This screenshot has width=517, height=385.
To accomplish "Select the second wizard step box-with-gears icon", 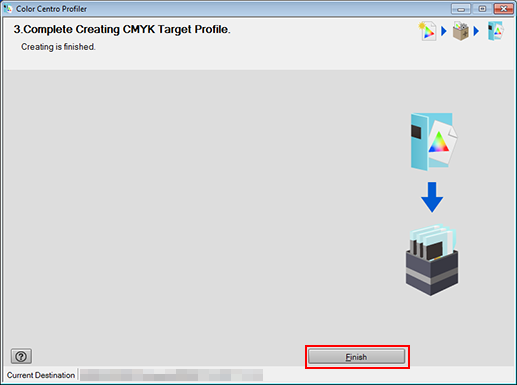I will pos(461,31).
